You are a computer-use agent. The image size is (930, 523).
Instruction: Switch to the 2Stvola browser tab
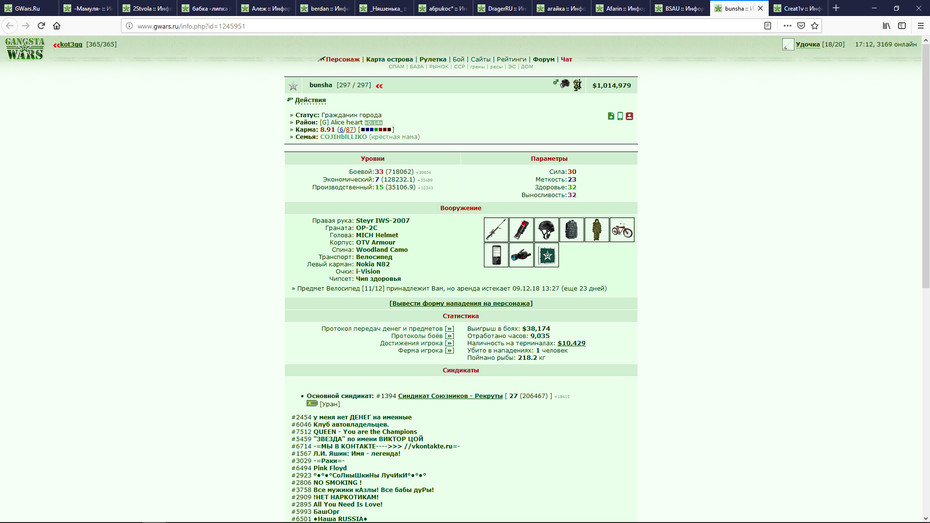pos(146,8)
